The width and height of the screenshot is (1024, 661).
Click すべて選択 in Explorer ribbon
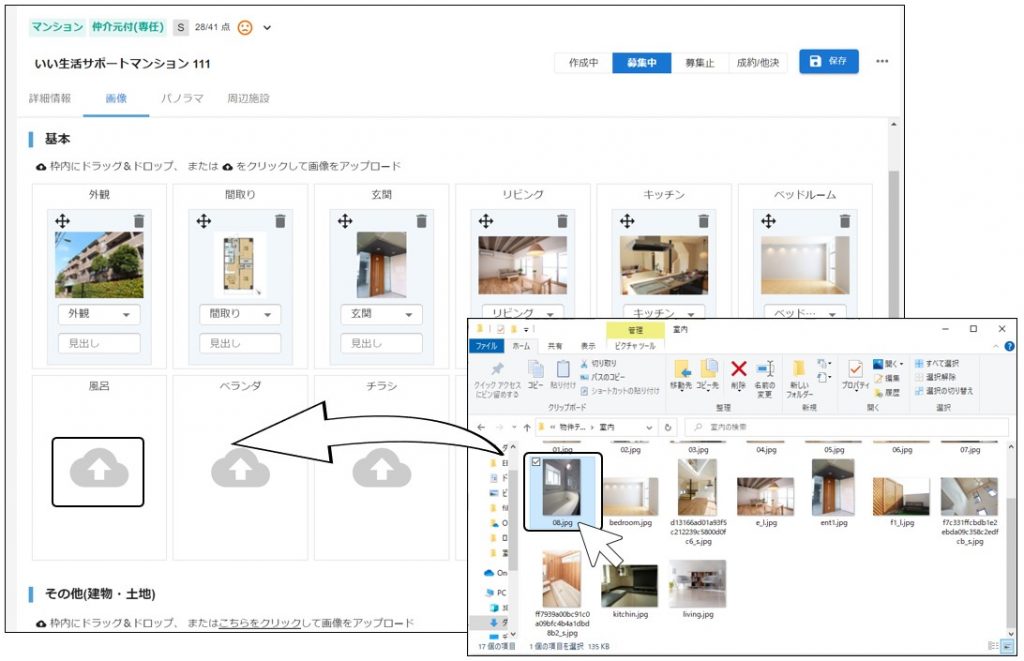[x=936, y=364]
